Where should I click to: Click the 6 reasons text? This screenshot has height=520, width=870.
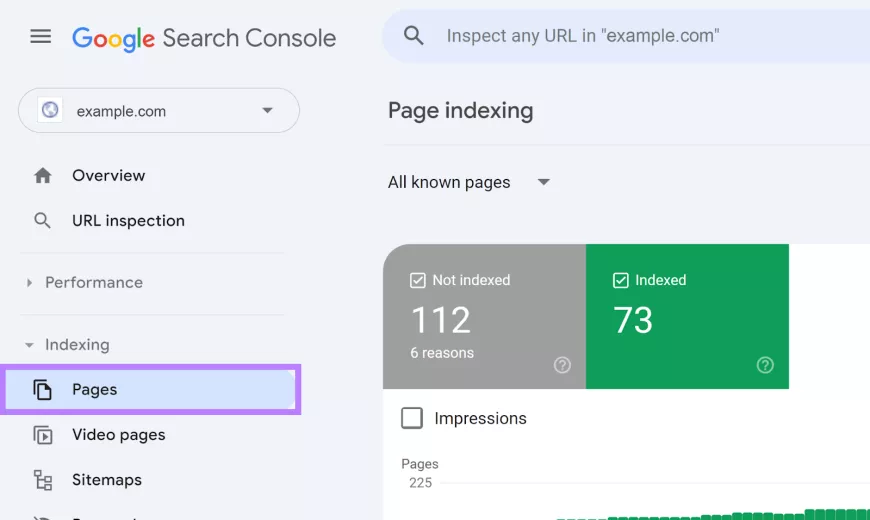pyautogui.click(x=442, y=353)
